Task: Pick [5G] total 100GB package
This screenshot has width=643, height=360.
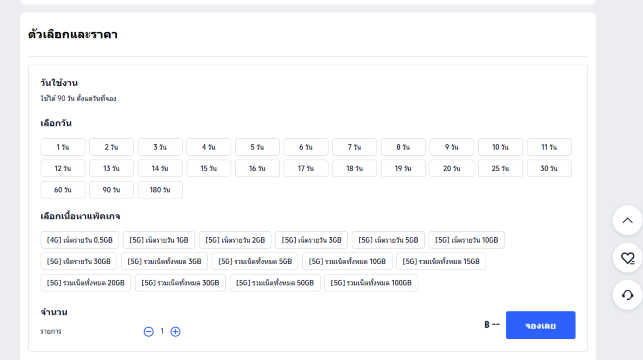Action: pyautogui.click(x=371, y=283)
